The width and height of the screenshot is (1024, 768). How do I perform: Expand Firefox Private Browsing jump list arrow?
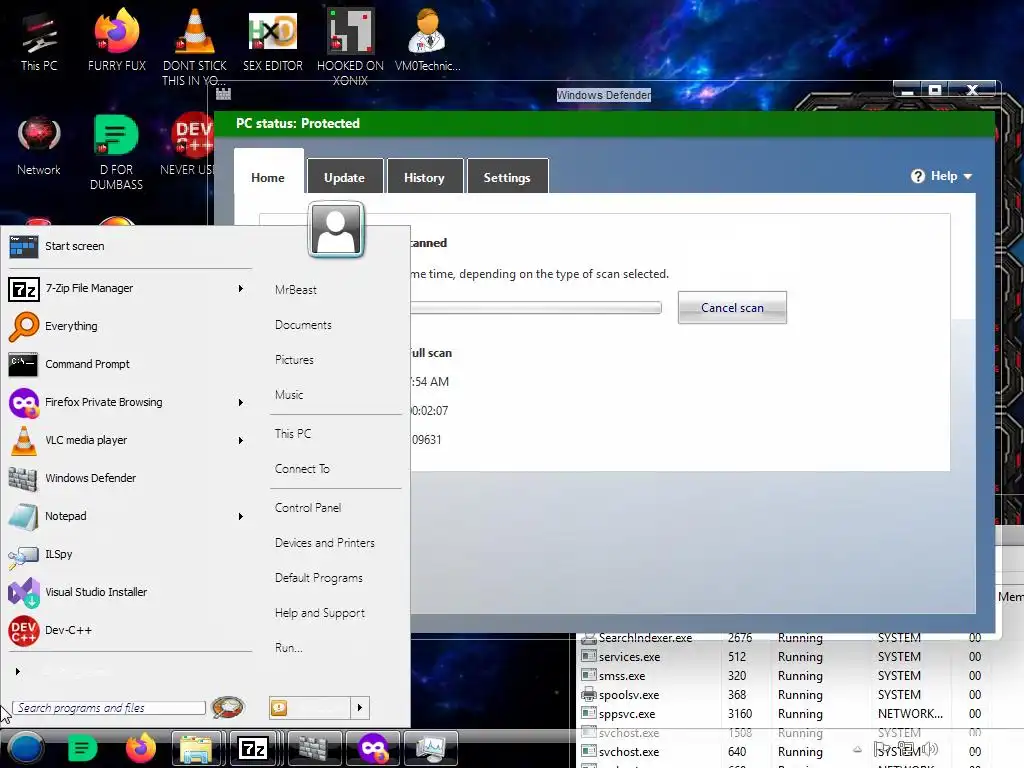coord(240,402)
